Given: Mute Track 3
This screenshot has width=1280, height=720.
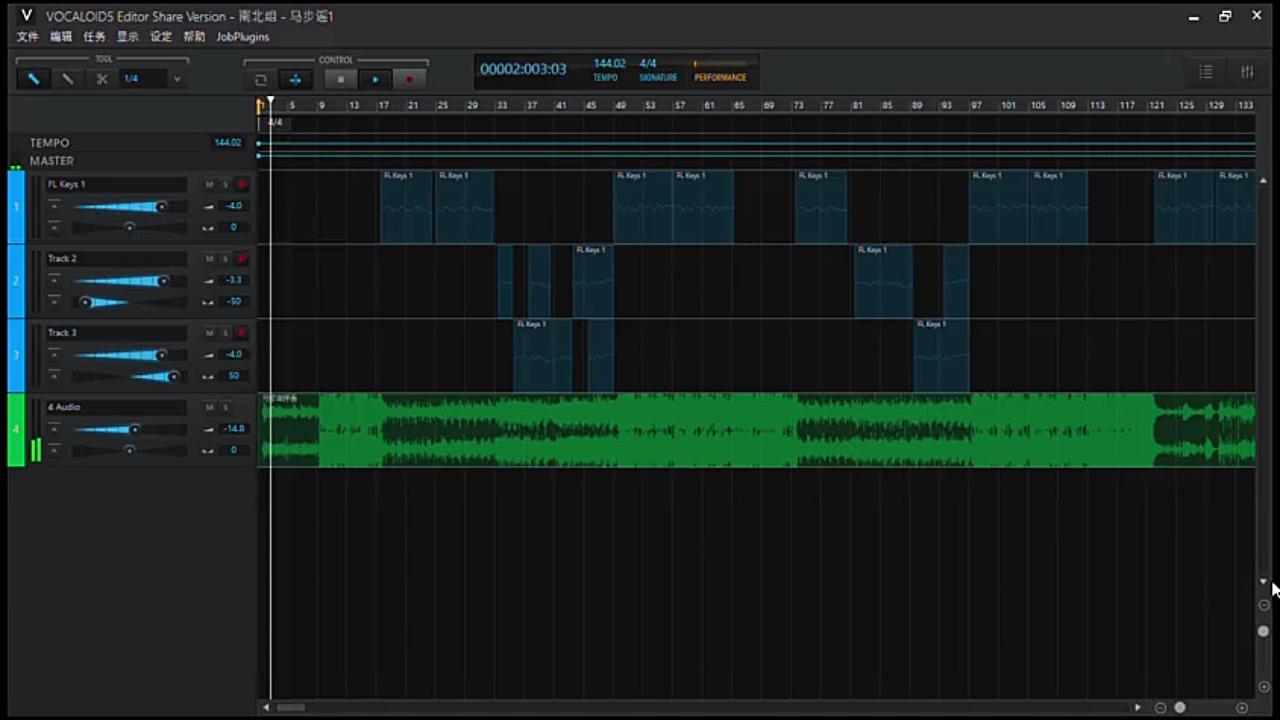Looking at the screenshot, I should click(209, 333).
